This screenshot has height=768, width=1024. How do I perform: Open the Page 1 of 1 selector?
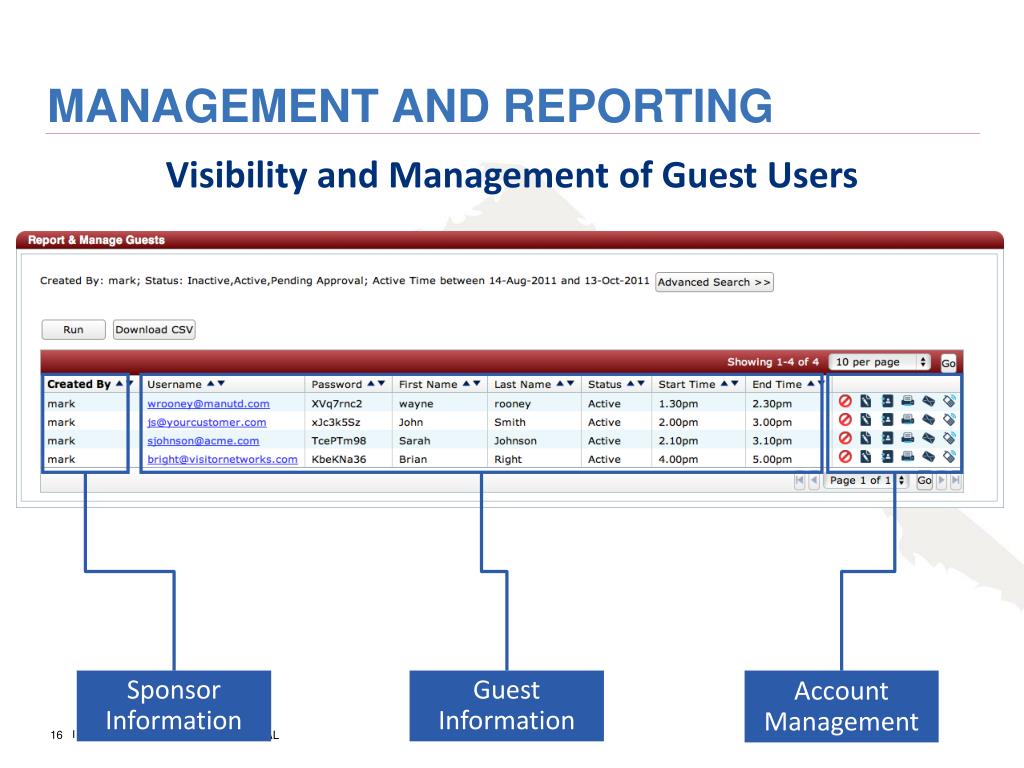point(865,480)
